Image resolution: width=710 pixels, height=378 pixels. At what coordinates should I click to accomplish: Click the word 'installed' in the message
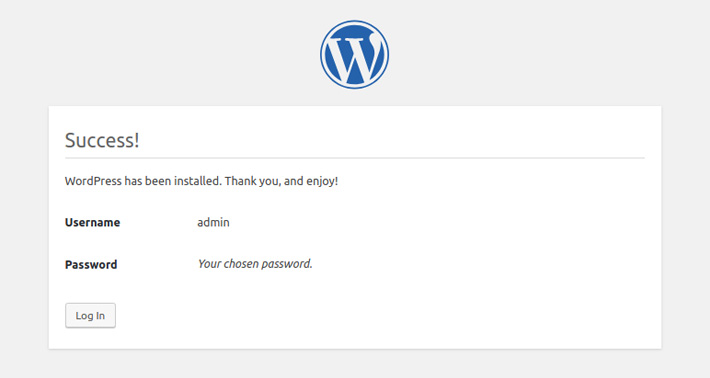(198, 181)
